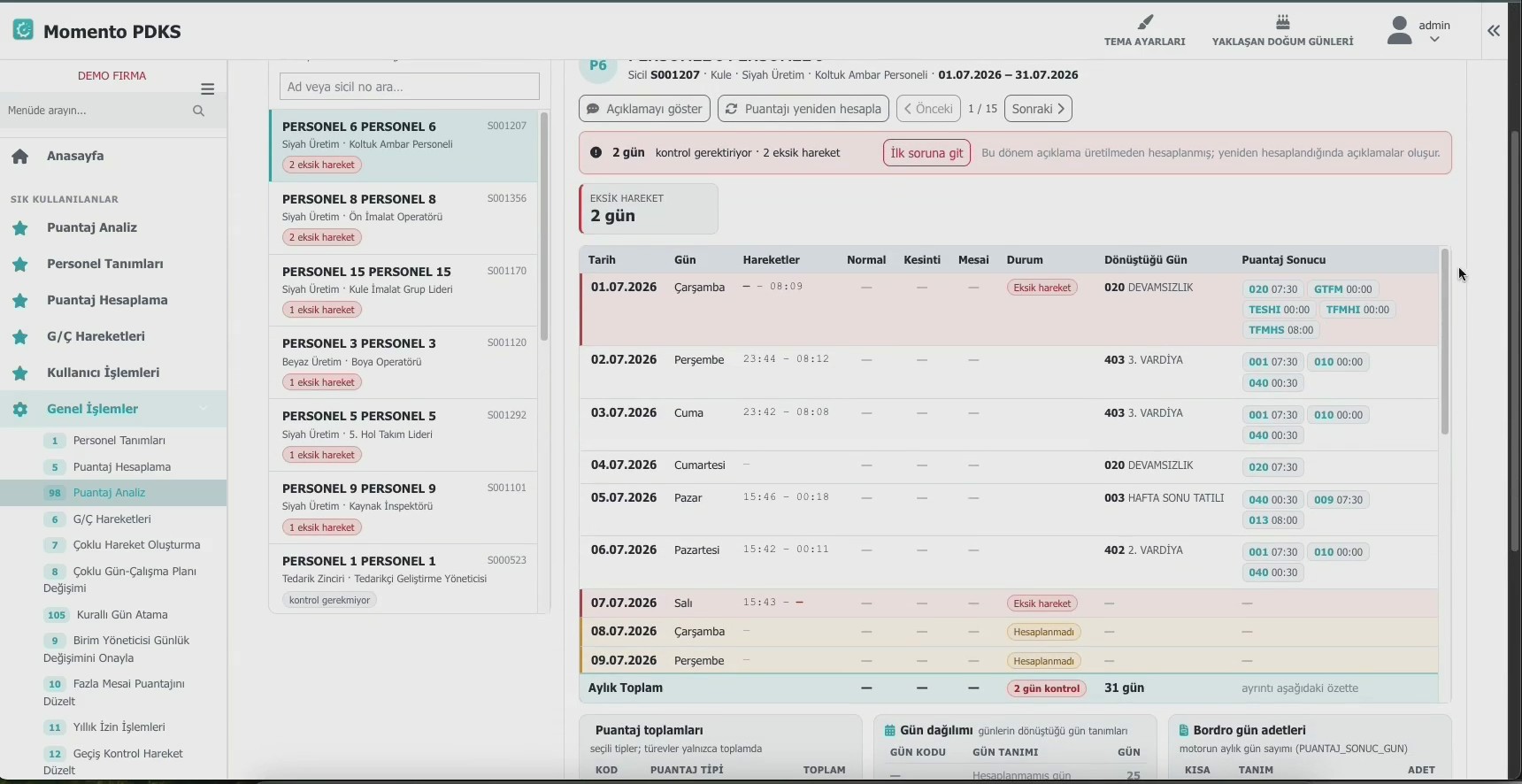The width and height of the screenshot is (1522, 784).
Task: Click the 07.07.2026 Salı row date
Action: coord(624,603)
